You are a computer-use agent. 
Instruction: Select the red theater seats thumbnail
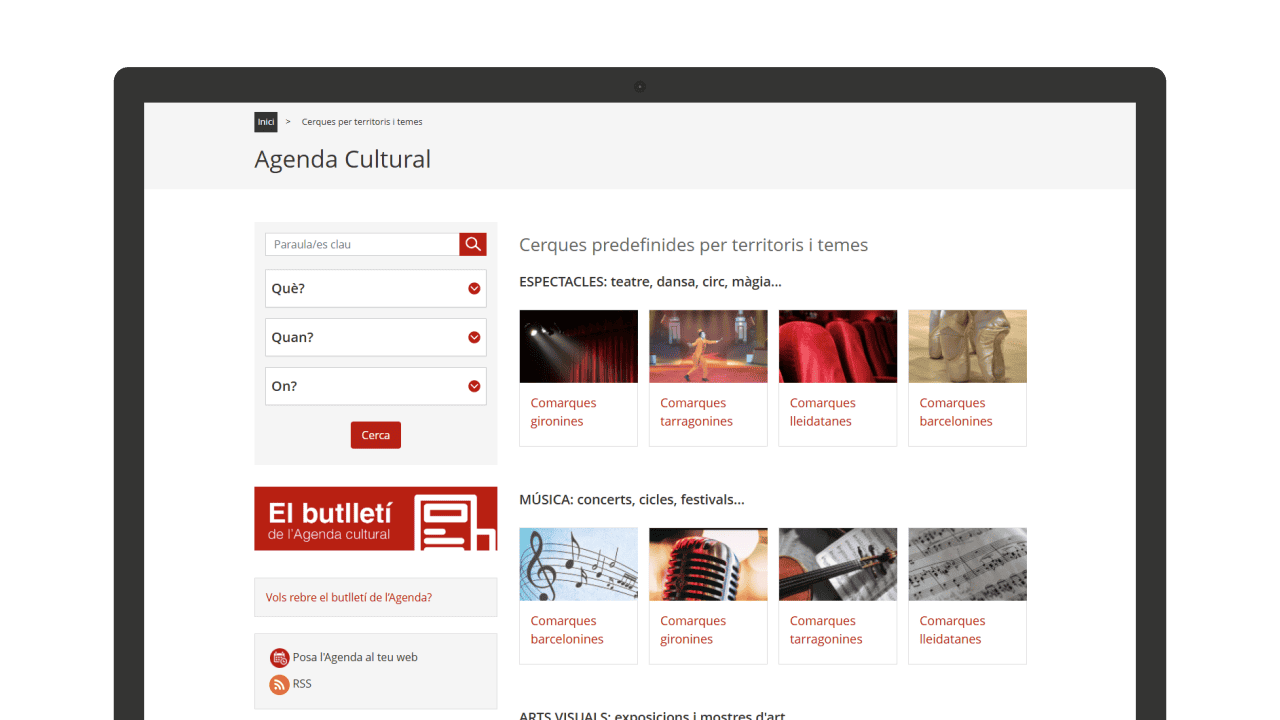837,346
